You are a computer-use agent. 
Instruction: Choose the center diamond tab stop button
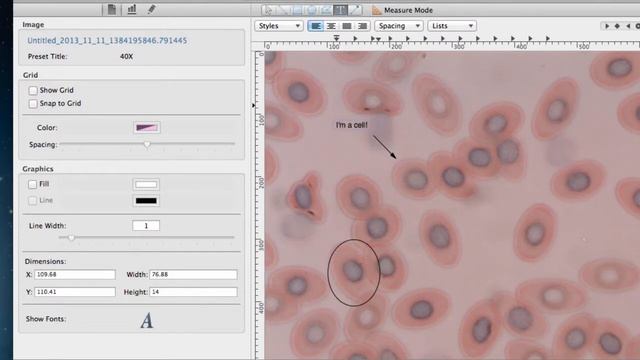617,26
